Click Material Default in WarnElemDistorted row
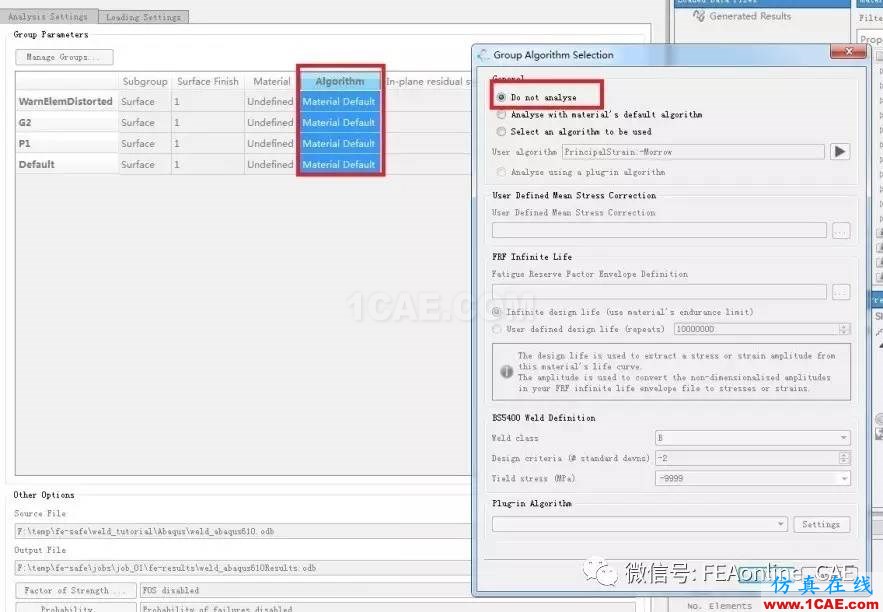Screen dimensions: 883x612 pos(339,101)
